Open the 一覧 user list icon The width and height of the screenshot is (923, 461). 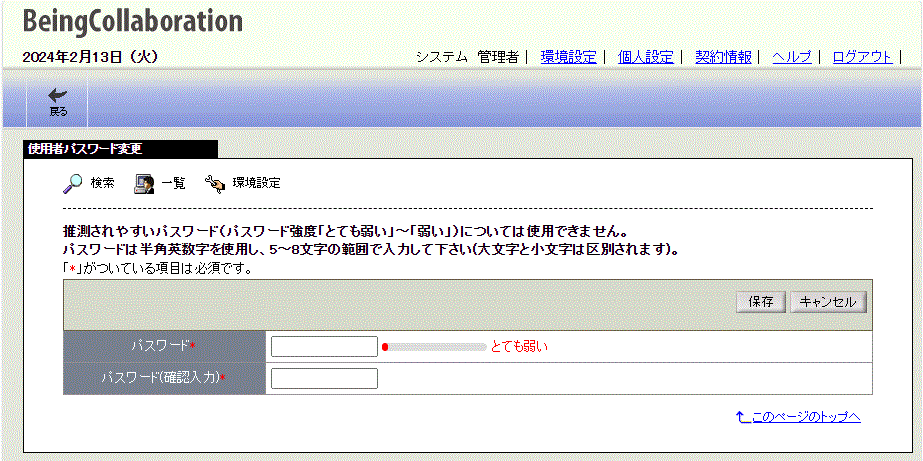144,184
